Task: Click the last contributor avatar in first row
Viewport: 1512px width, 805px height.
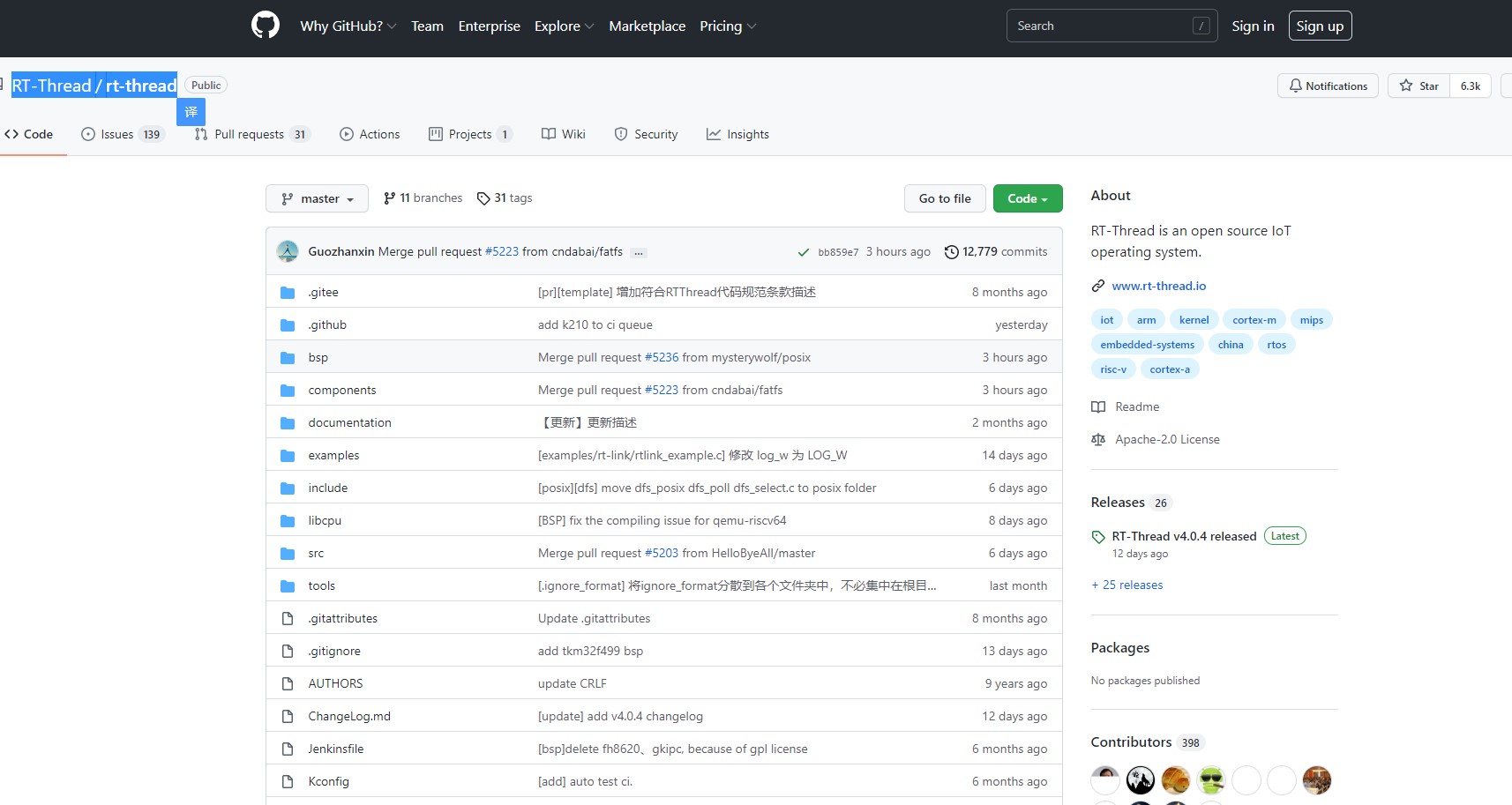Action: tap(1317, 780)
